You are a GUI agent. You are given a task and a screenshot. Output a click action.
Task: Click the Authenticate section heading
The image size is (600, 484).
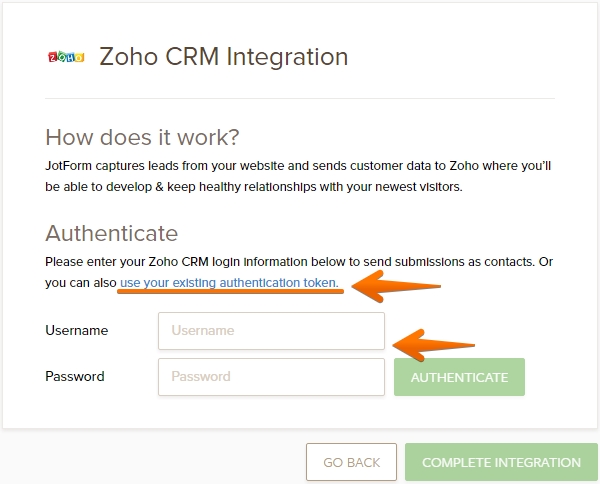click(111, 233)
